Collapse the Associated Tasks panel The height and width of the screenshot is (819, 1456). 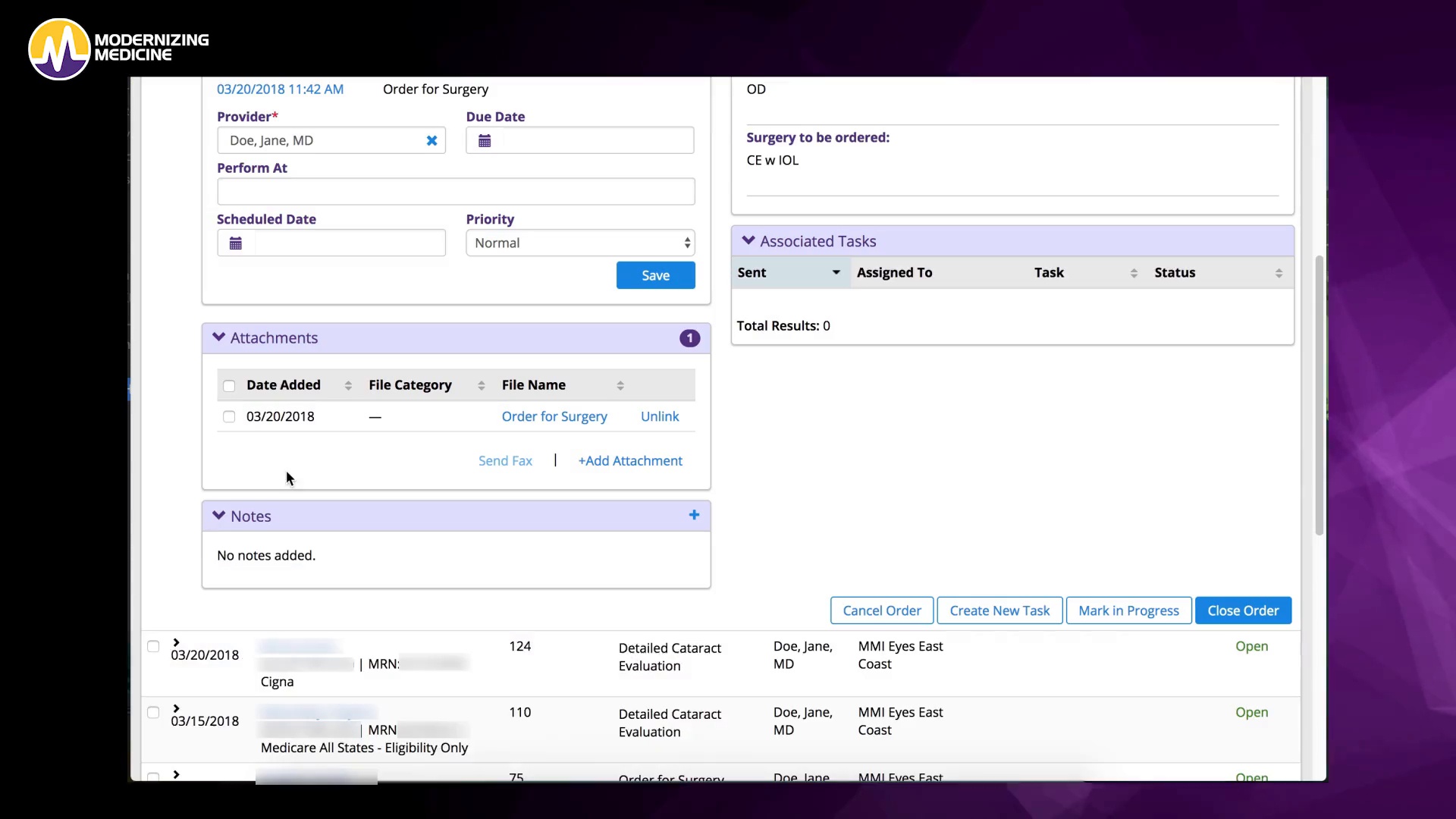point(748,240)
